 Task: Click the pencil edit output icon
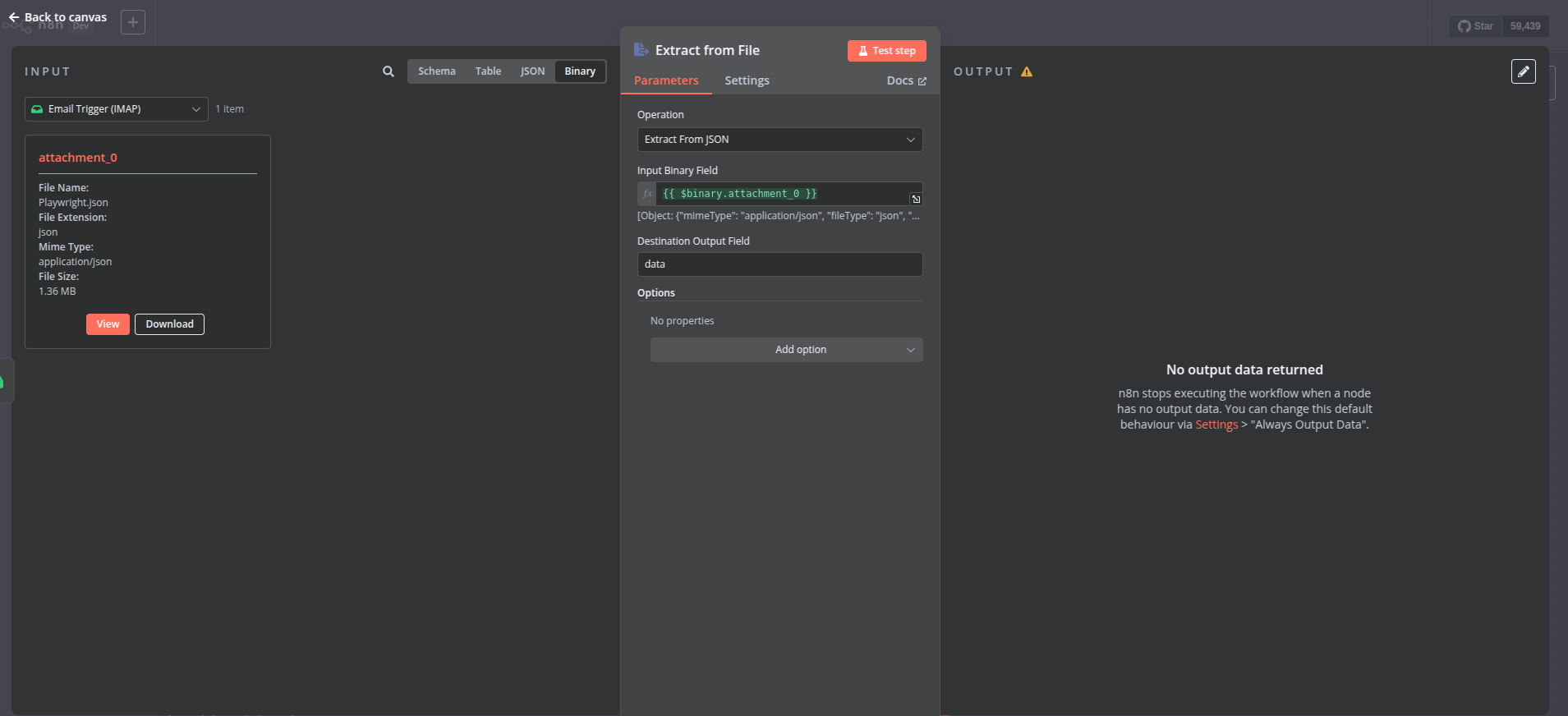tap(1523, 71)
